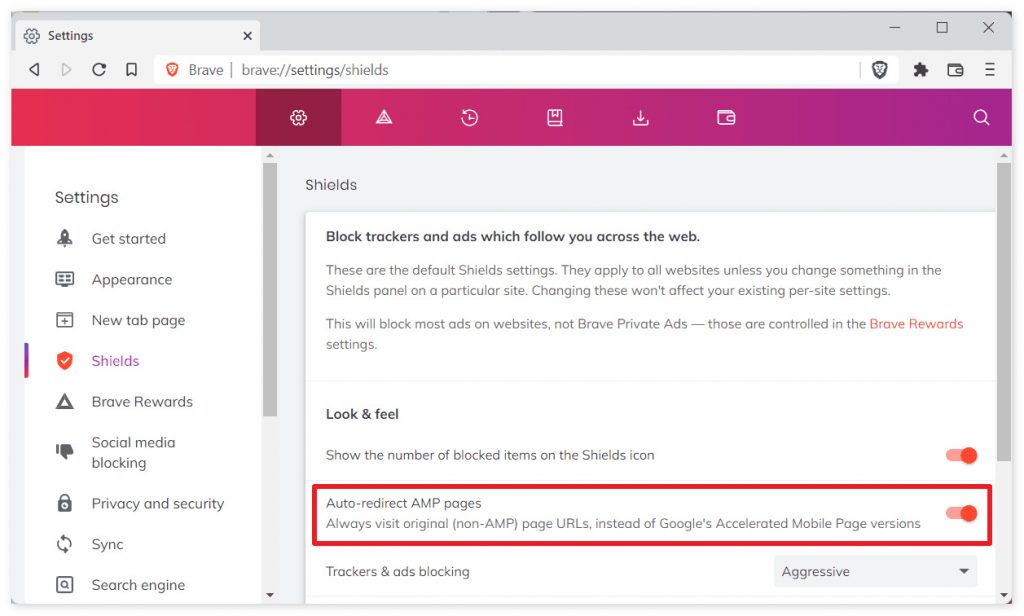Open Privacy and security settings section
The image size is (1024, 616).
(x=157, y=504)
